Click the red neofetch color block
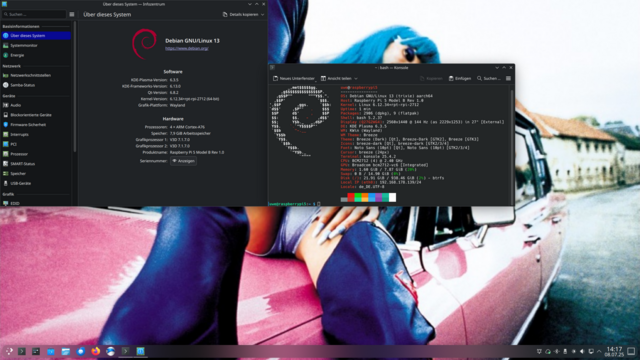 [x=351, y=198]
